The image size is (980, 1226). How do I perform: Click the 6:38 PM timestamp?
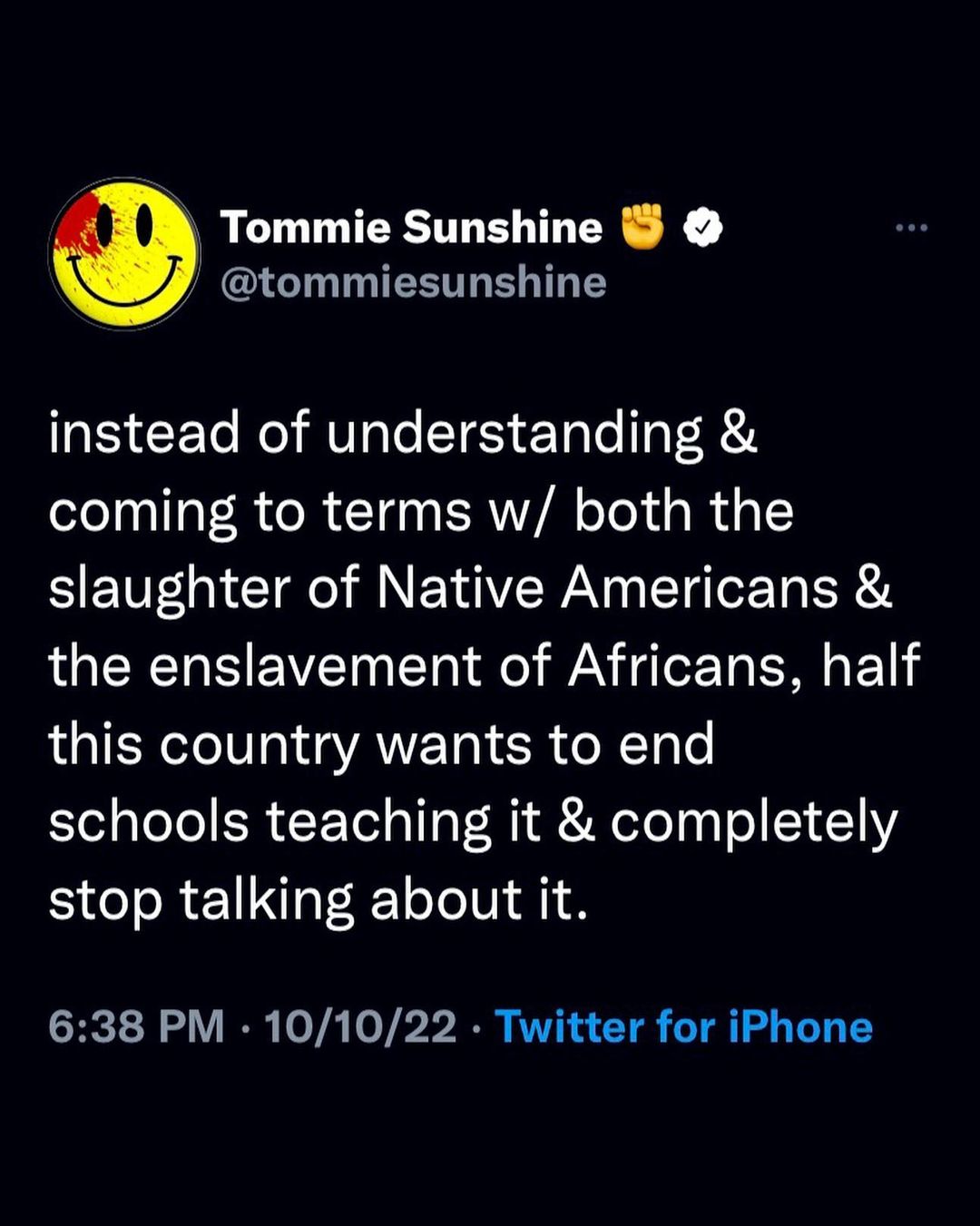tap(136, 1027)
